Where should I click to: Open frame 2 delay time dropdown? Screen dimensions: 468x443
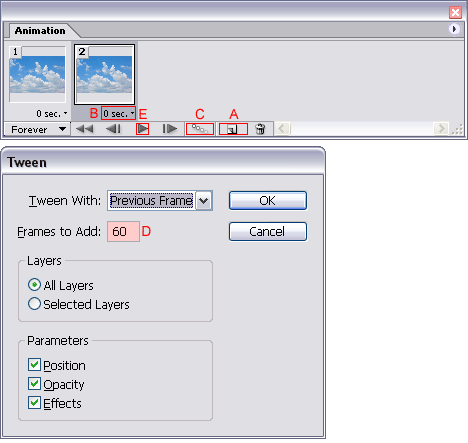tap(118, 114)
